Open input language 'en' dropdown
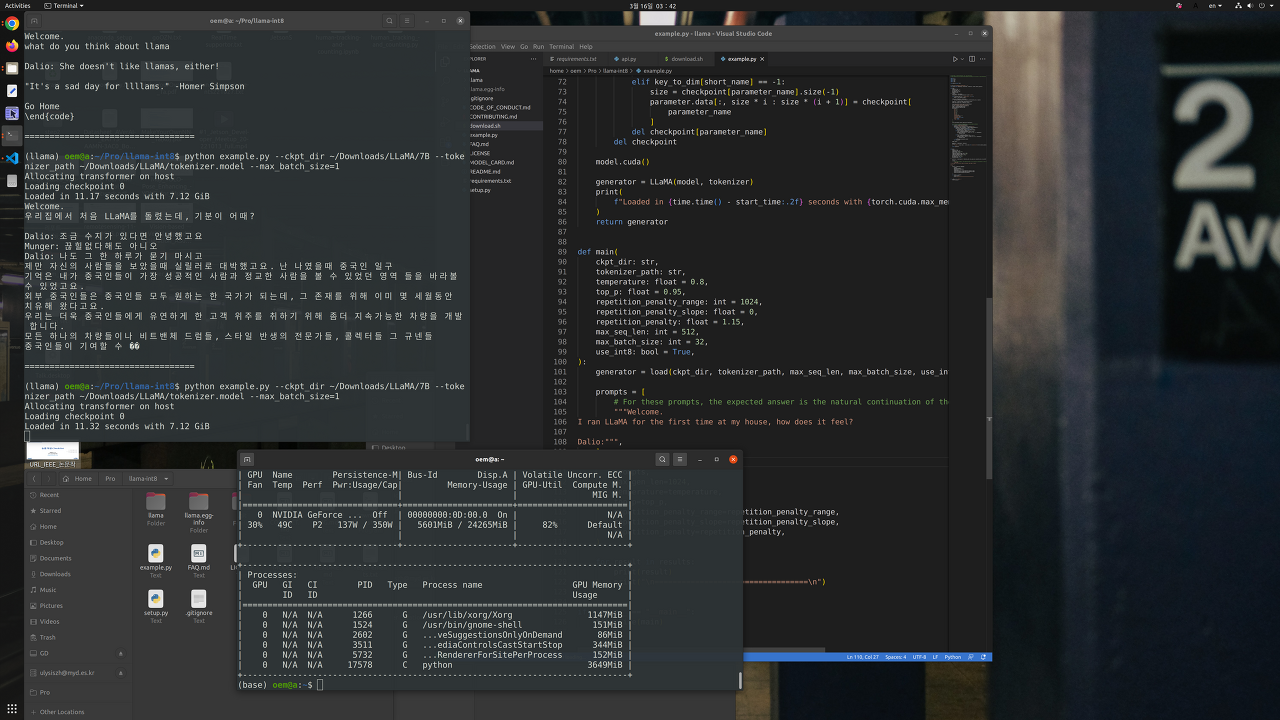 (x=1217, y=5)
